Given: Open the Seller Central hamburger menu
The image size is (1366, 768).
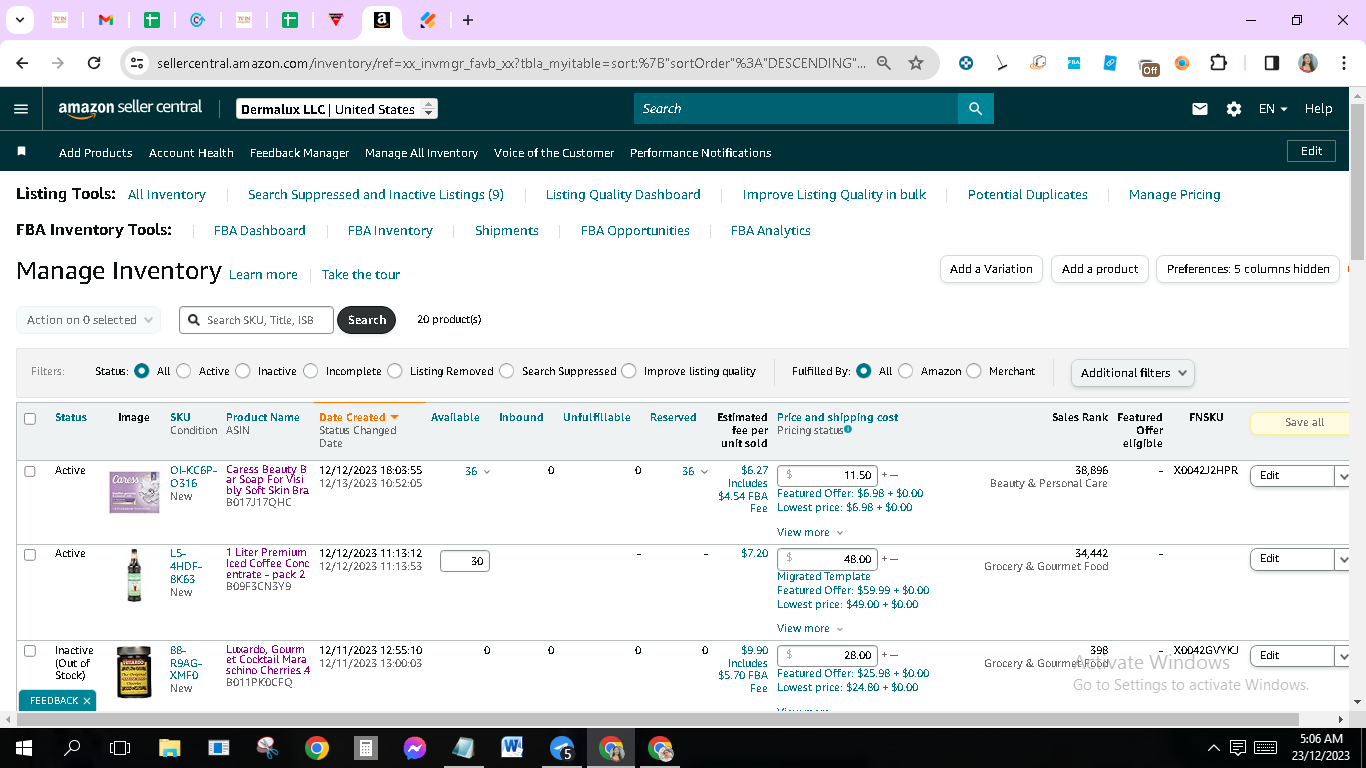Looking at the screenshot, I should (x=21, y=109).
